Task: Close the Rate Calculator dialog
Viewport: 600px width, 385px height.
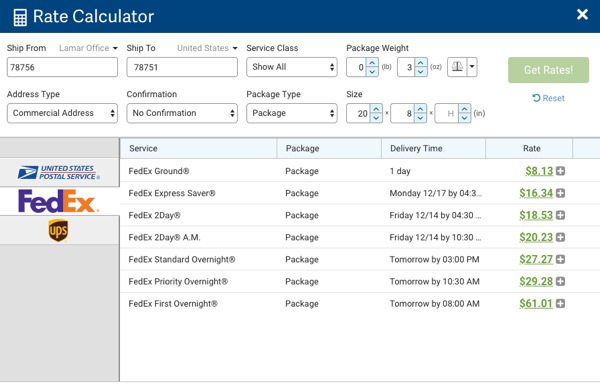Action: (582, 15)
